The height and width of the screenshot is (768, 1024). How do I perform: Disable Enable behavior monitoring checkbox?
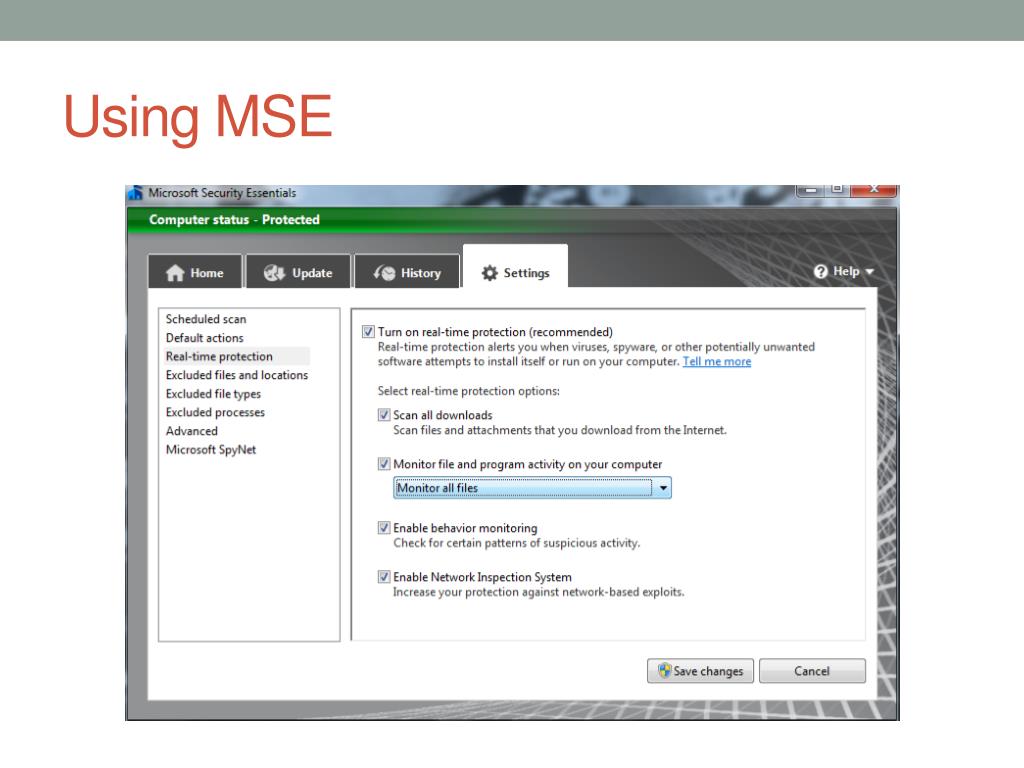coord(384,528)
